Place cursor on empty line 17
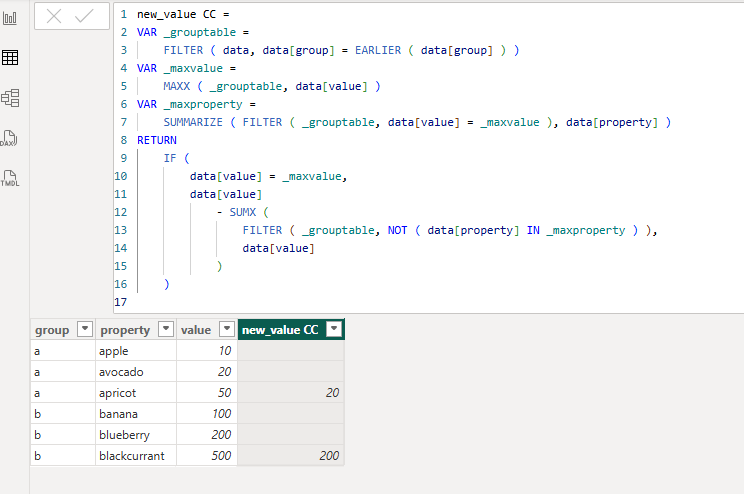The width and height of the screenshot is (744, 494). 427,302
